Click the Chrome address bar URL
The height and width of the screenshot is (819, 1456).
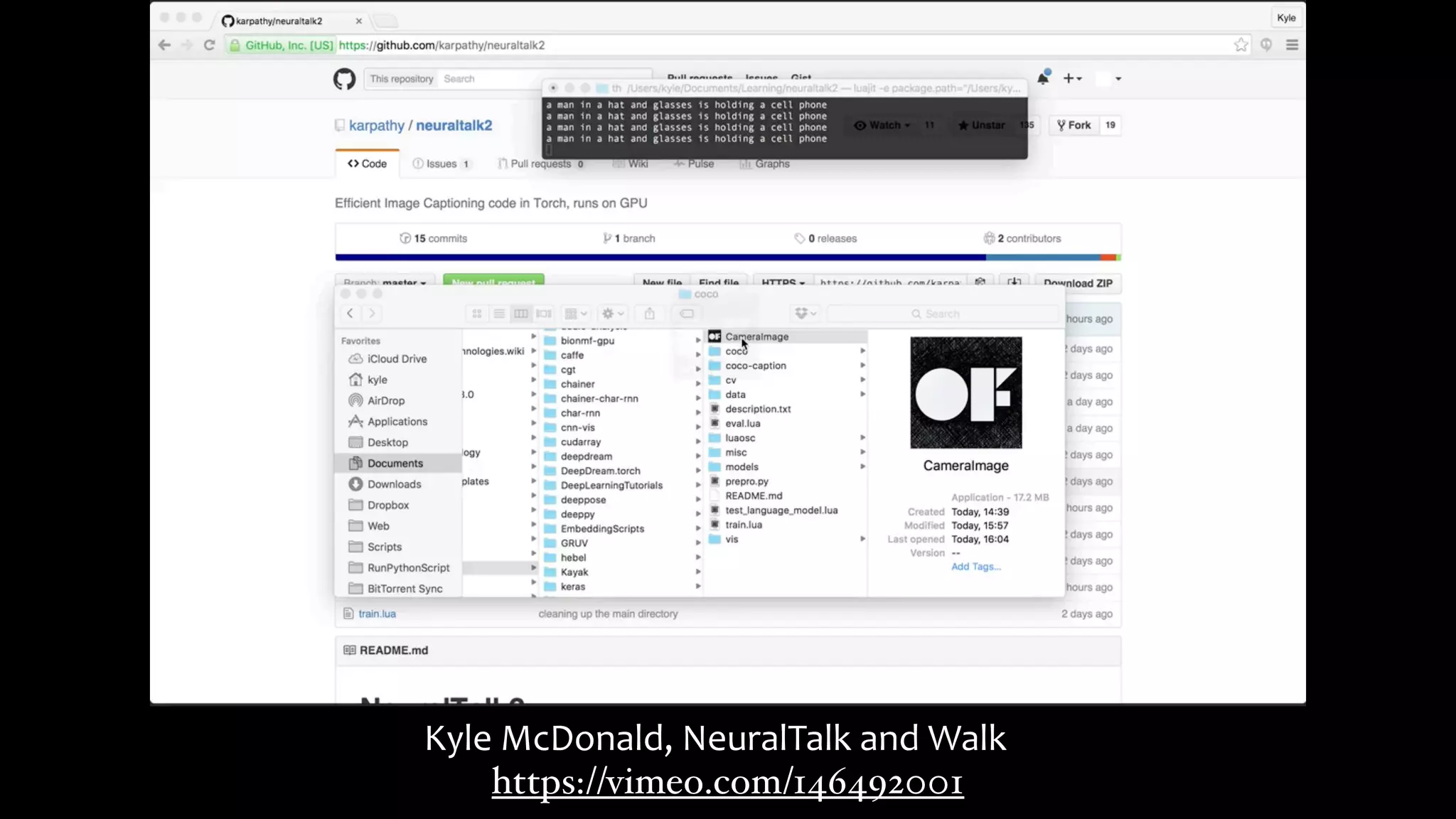tap(441, 45)
